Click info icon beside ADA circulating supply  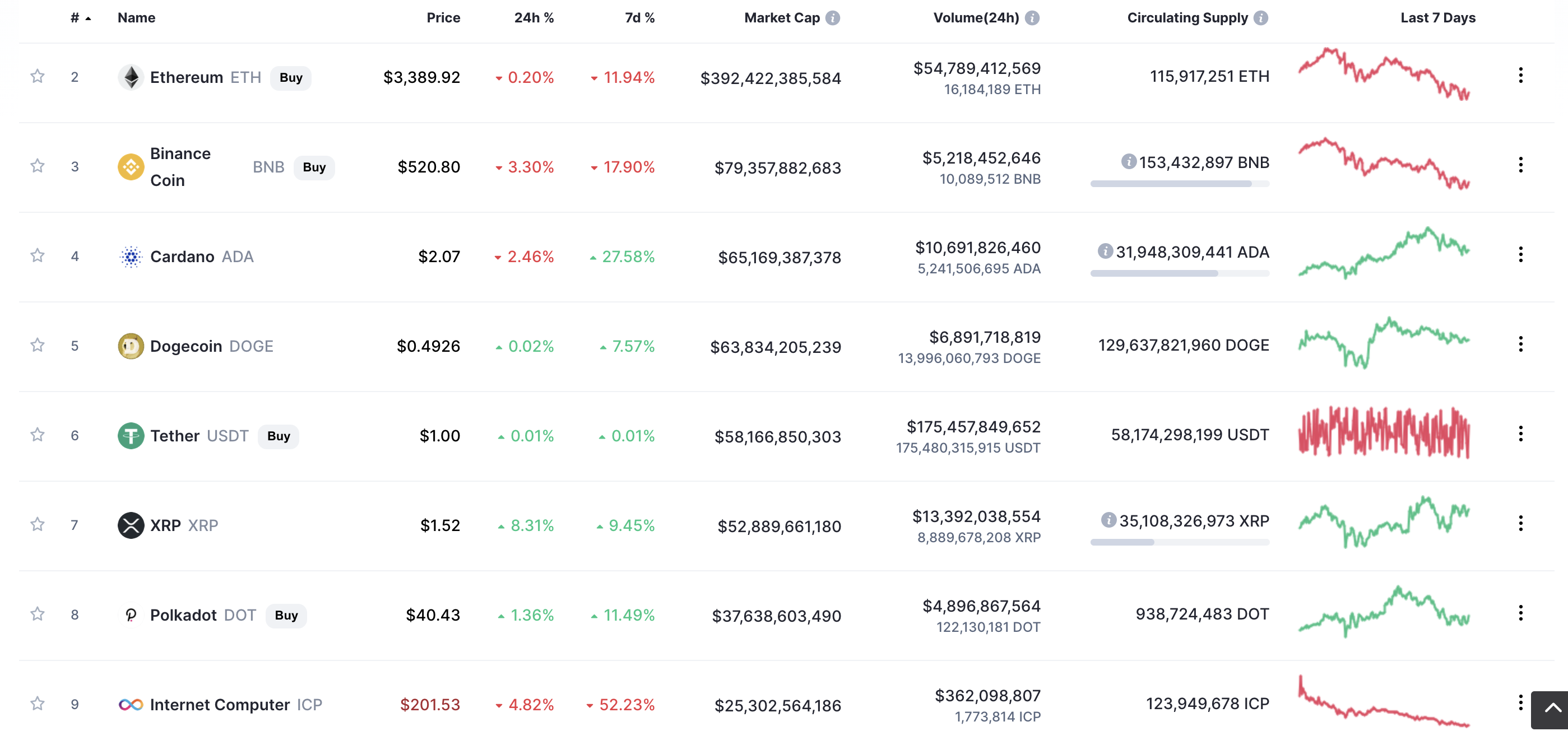tap(1106, 251)
